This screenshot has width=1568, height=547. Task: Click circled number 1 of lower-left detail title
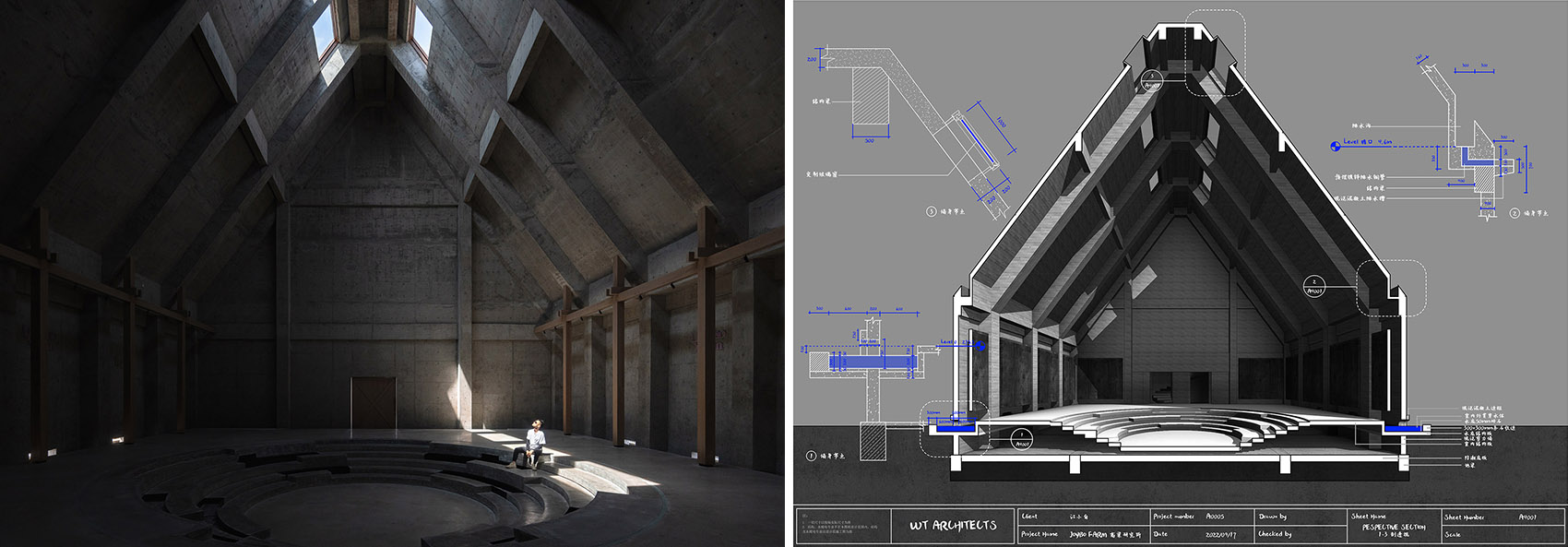click(812, 455)
